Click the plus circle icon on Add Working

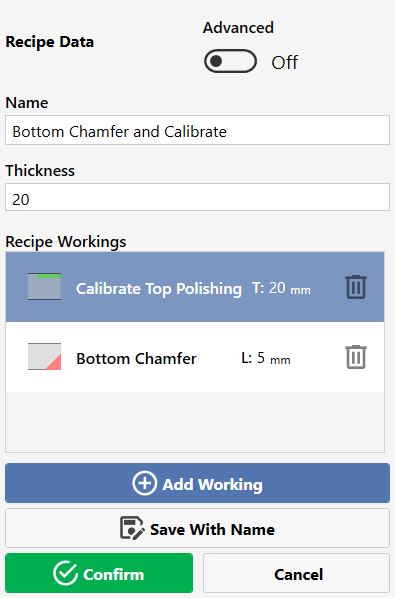[145, 483]
